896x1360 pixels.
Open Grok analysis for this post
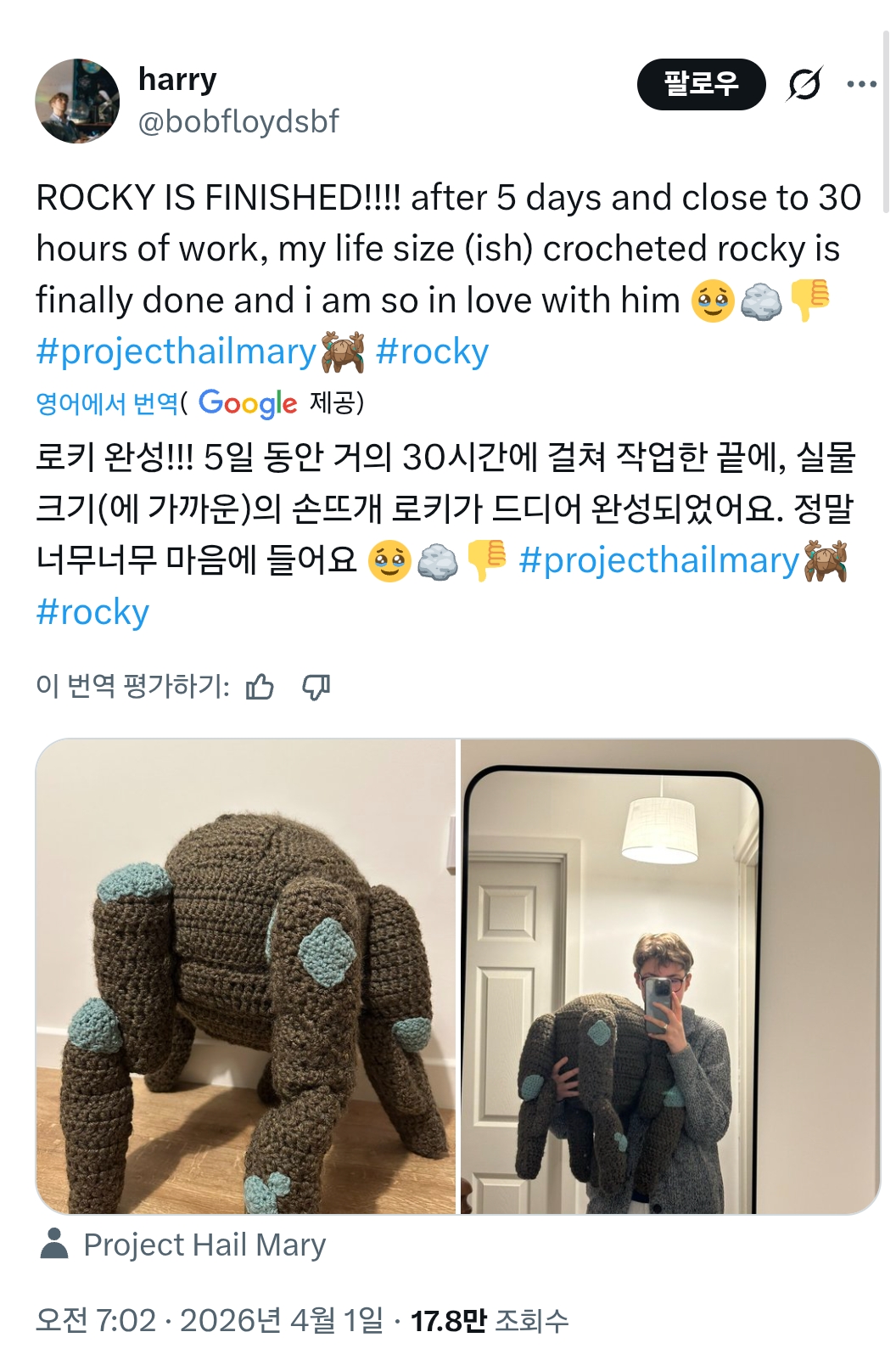pos(806,81)
